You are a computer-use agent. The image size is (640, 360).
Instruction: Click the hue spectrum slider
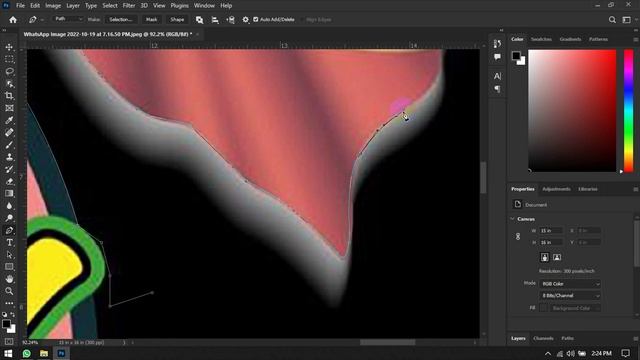point(629,111)
